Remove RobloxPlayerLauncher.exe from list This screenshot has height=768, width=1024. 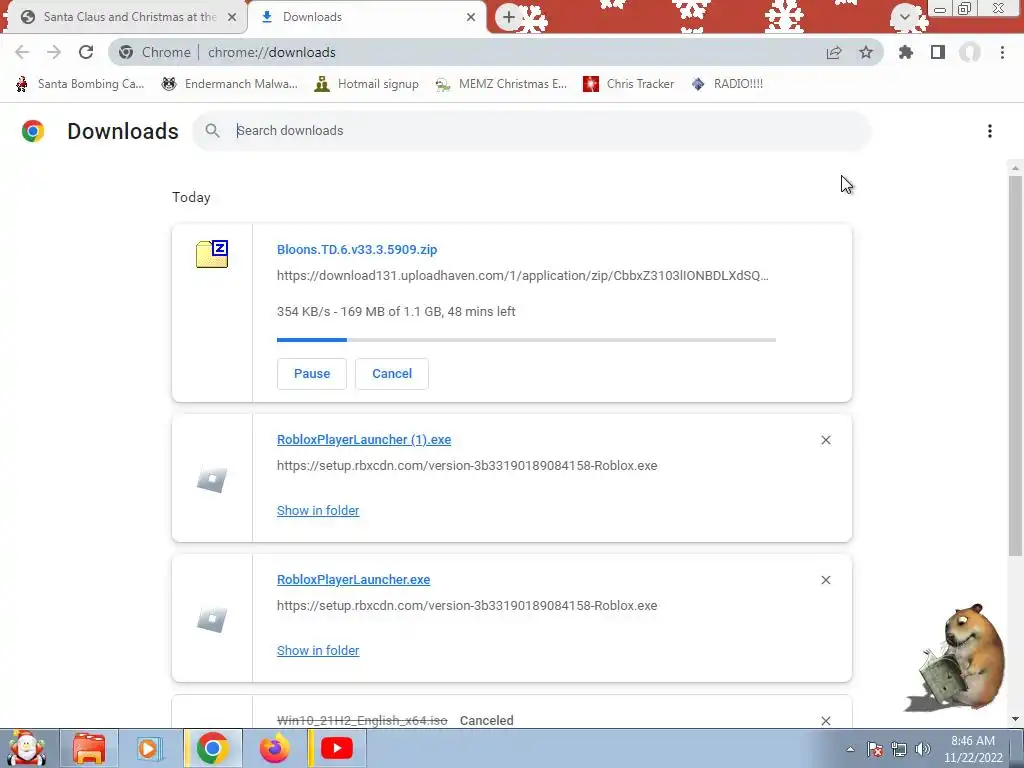click(825, 580)
